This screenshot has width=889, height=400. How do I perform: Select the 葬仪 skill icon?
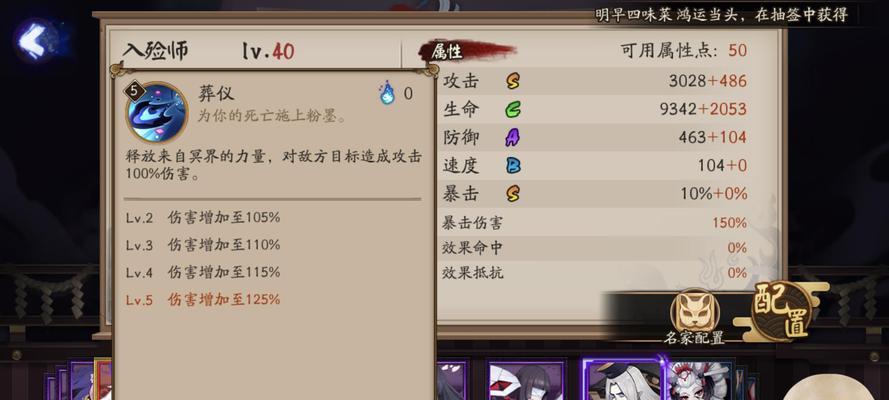[156, 112]
